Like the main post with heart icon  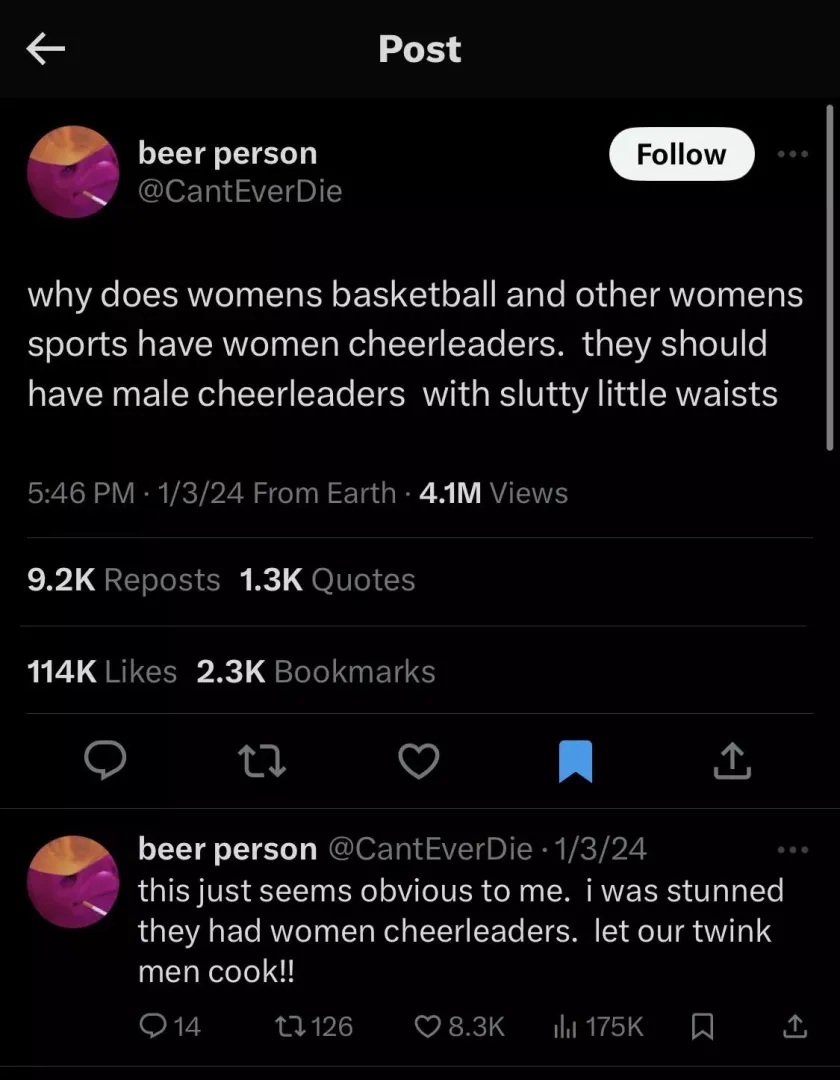pos(419,761)
